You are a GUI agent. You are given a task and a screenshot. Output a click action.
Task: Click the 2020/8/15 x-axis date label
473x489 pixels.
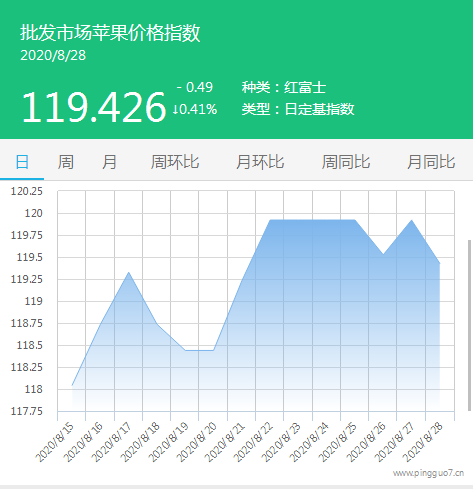click(x=55, y=442)
